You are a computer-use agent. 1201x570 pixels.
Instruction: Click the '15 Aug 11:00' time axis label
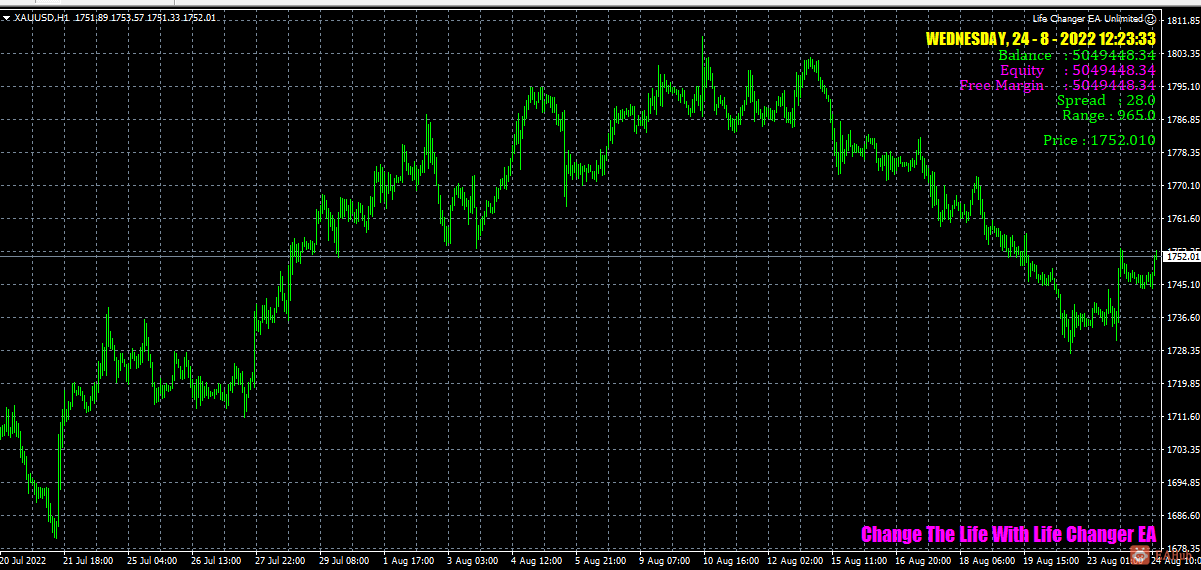858,562
